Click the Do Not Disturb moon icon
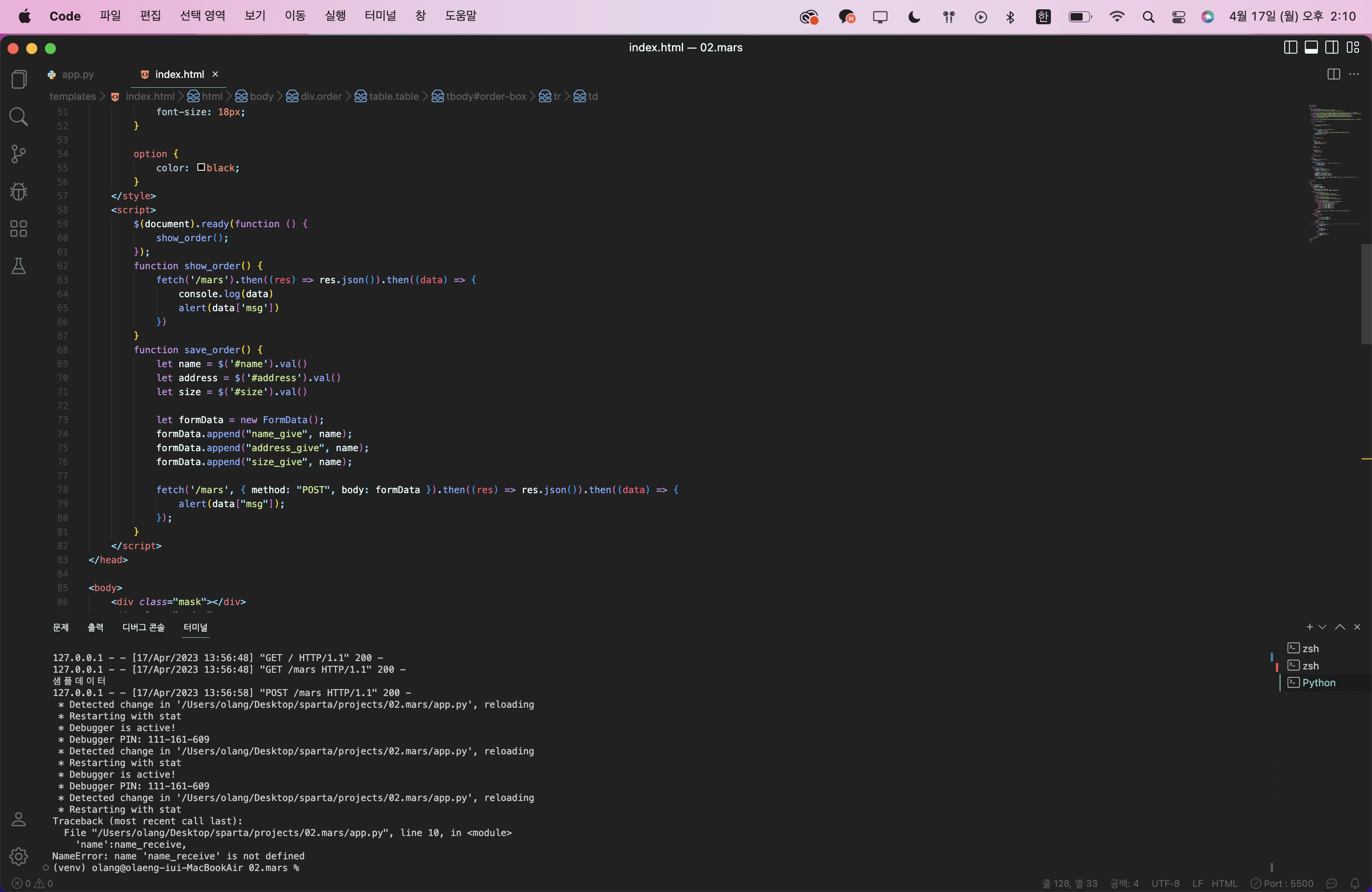This screenshot has height=892, width=1372. point(914,17)
